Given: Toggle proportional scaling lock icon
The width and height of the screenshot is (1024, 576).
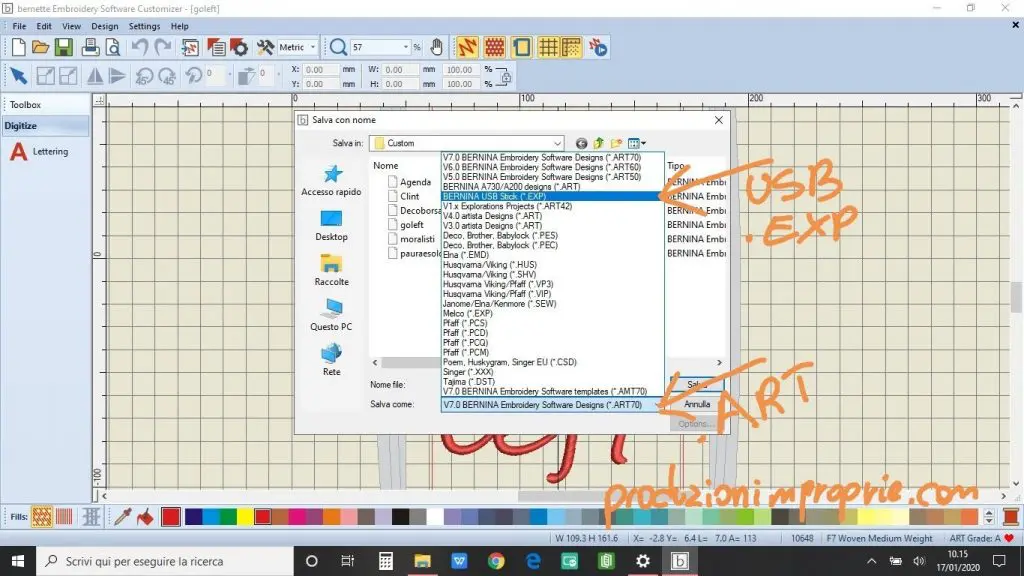Looking at the screenshot, I should [x=504, y=76].
